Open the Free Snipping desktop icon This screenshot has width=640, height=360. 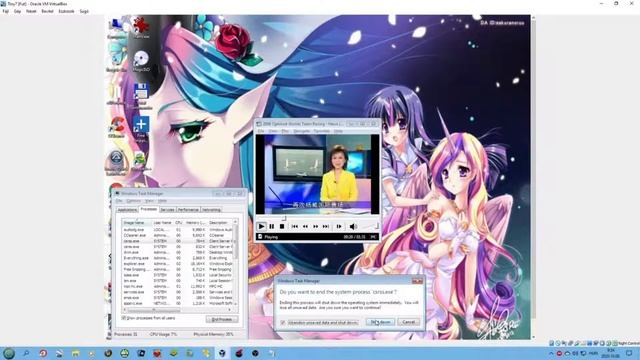[141, 129]
